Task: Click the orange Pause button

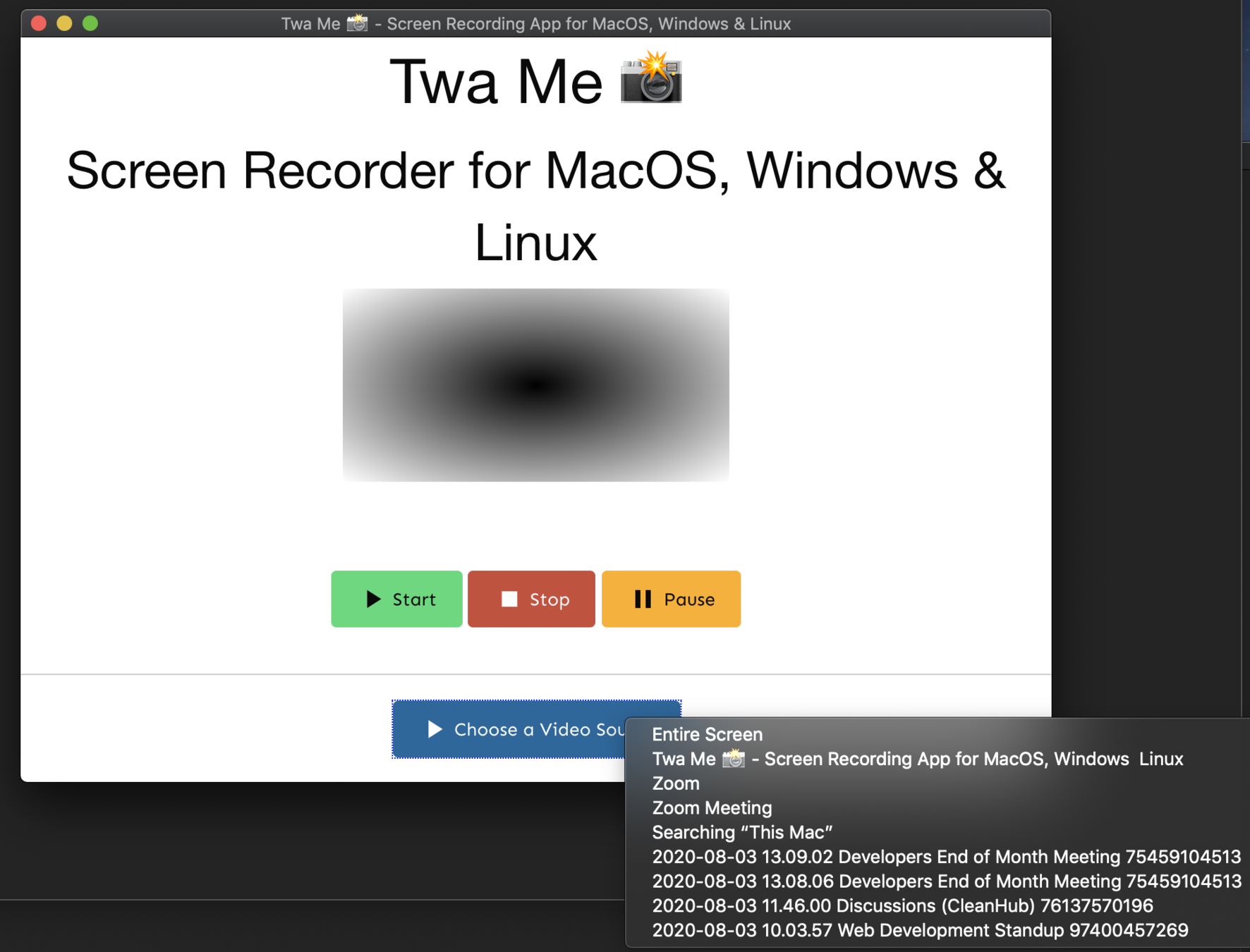Action: 671,599
